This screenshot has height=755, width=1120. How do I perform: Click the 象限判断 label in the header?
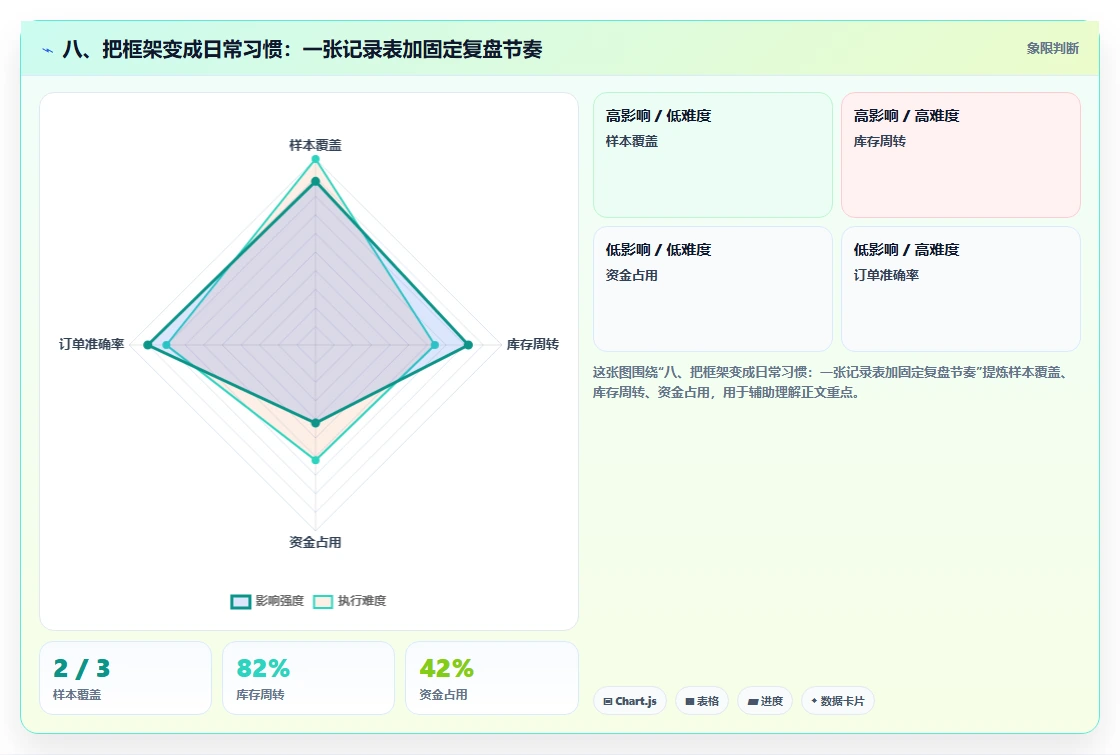tap(1052, 49)
